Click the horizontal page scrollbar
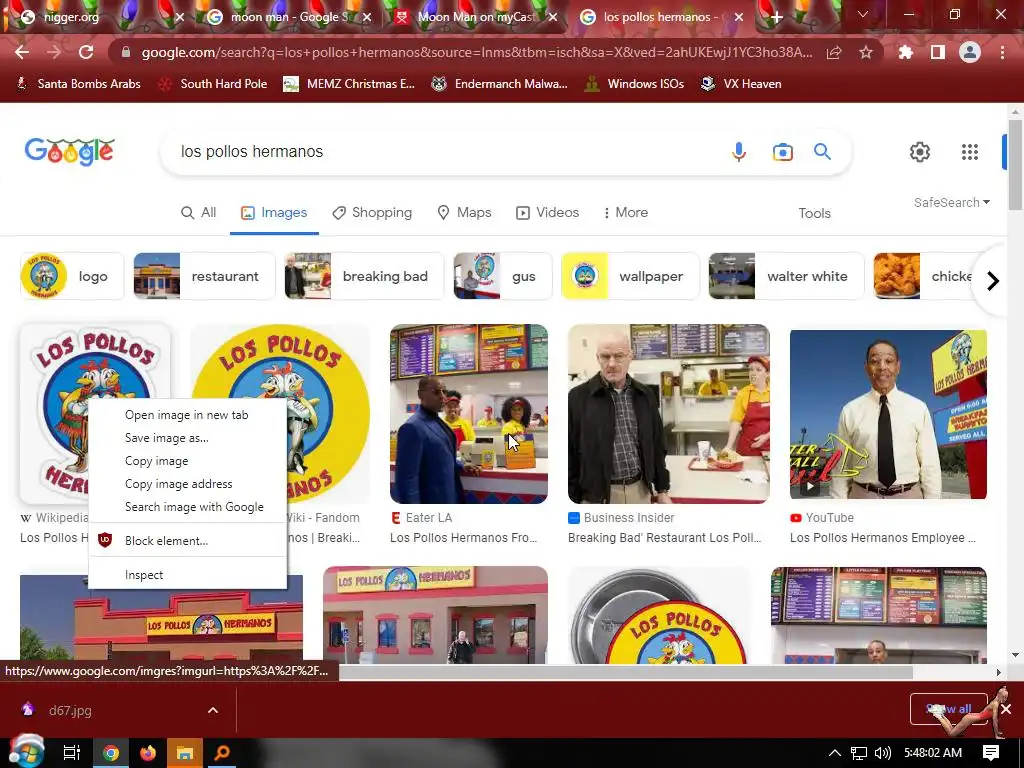 tap(626, 671)
